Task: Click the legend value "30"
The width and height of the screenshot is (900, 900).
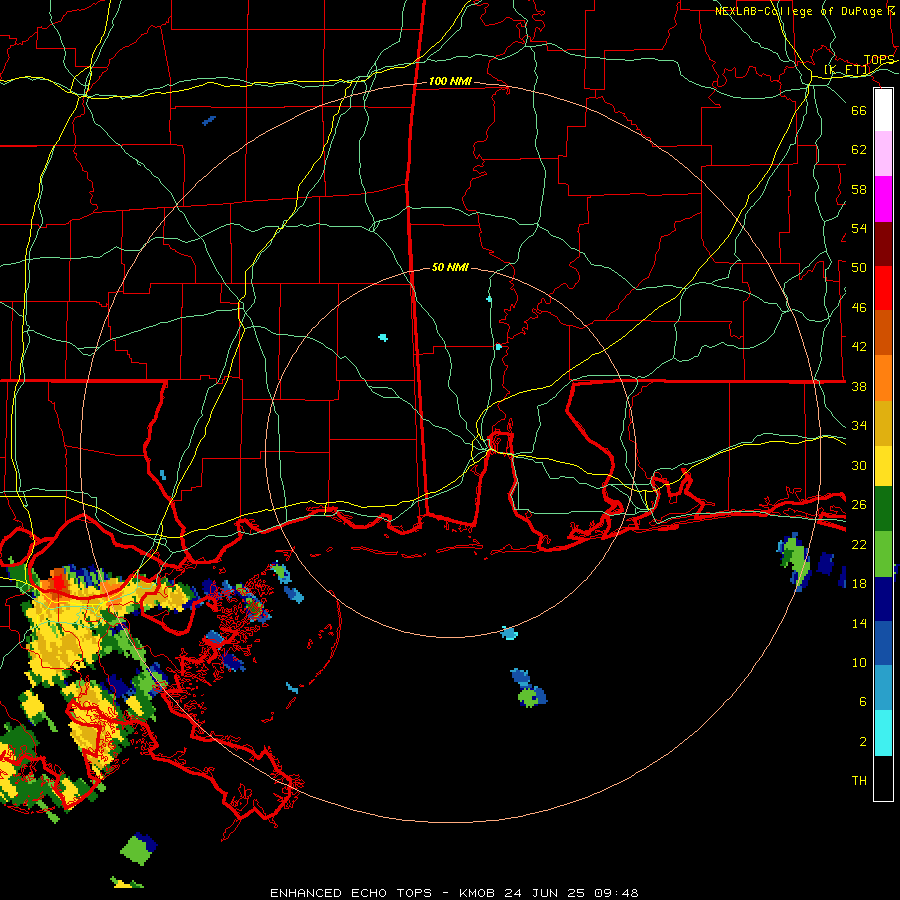Action: point(859,465)
